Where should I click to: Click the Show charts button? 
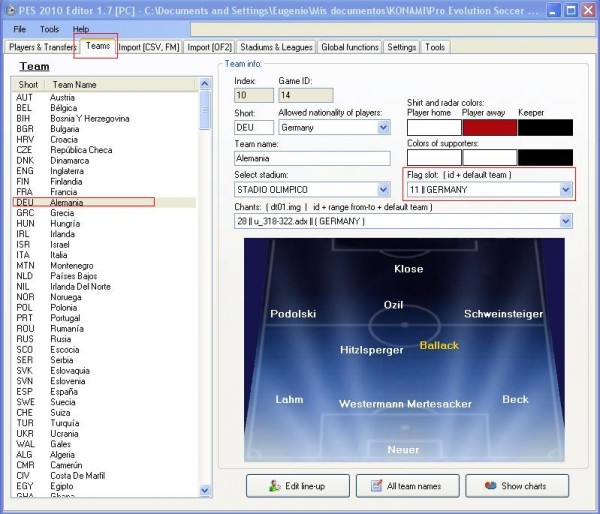(x=517, y=486)
